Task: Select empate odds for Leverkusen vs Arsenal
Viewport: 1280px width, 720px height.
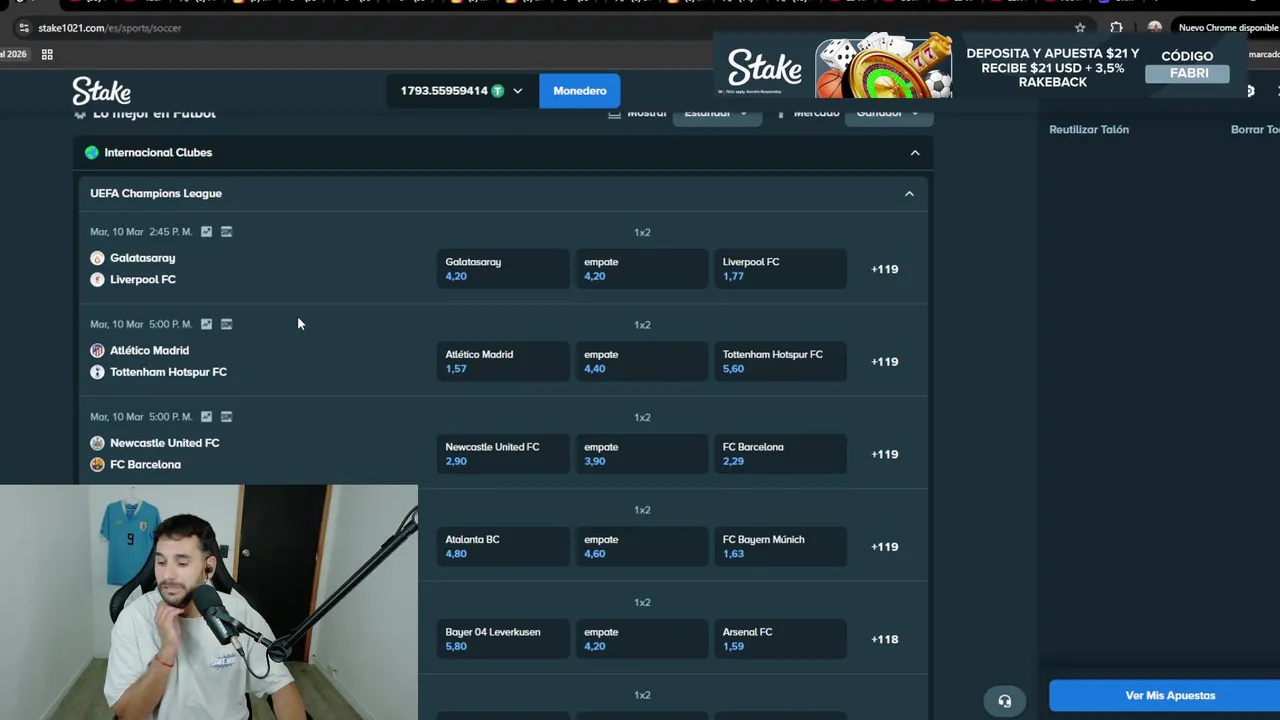Action: click(642, 639)
